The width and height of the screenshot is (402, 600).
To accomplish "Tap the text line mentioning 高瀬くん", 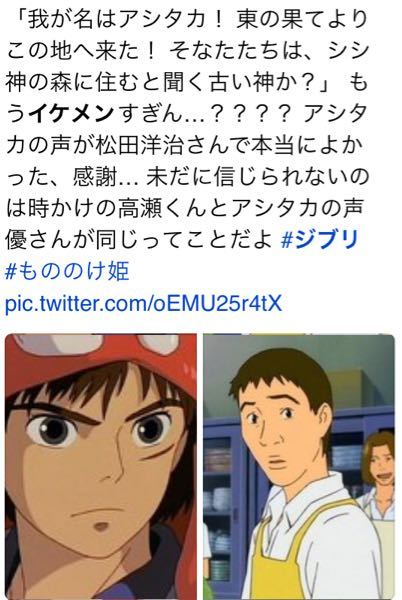I will click(x=184, y=207).
